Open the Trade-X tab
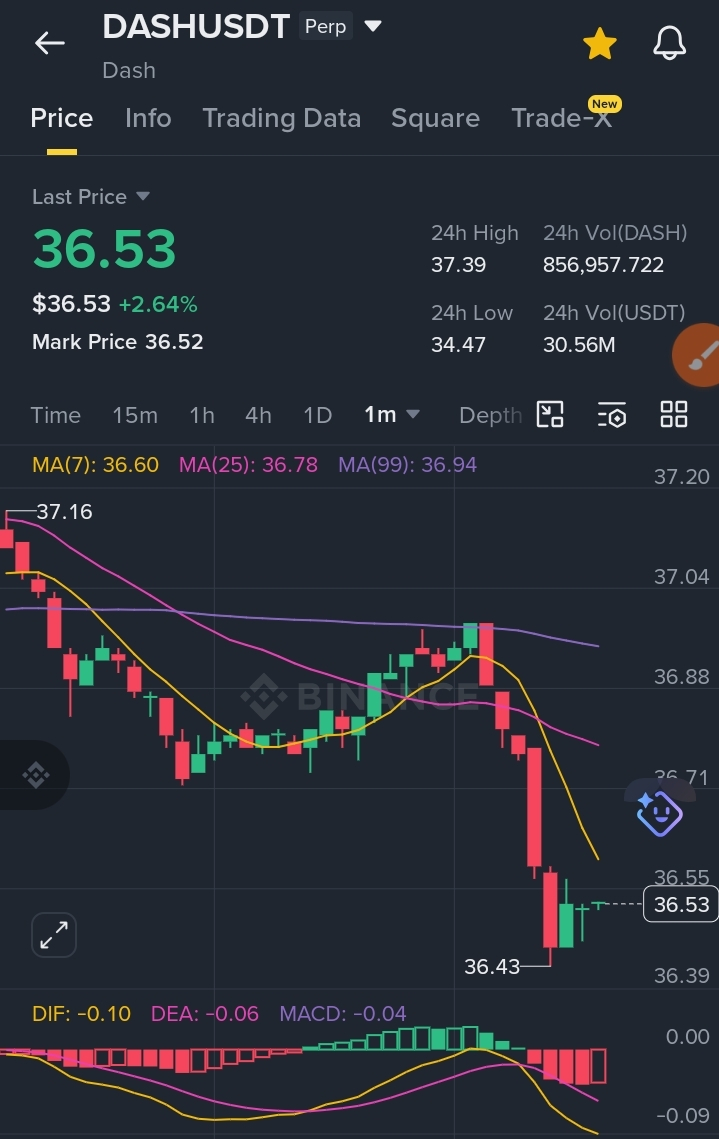The height and width of the screenshot is (1139, 719). [561, 118]
